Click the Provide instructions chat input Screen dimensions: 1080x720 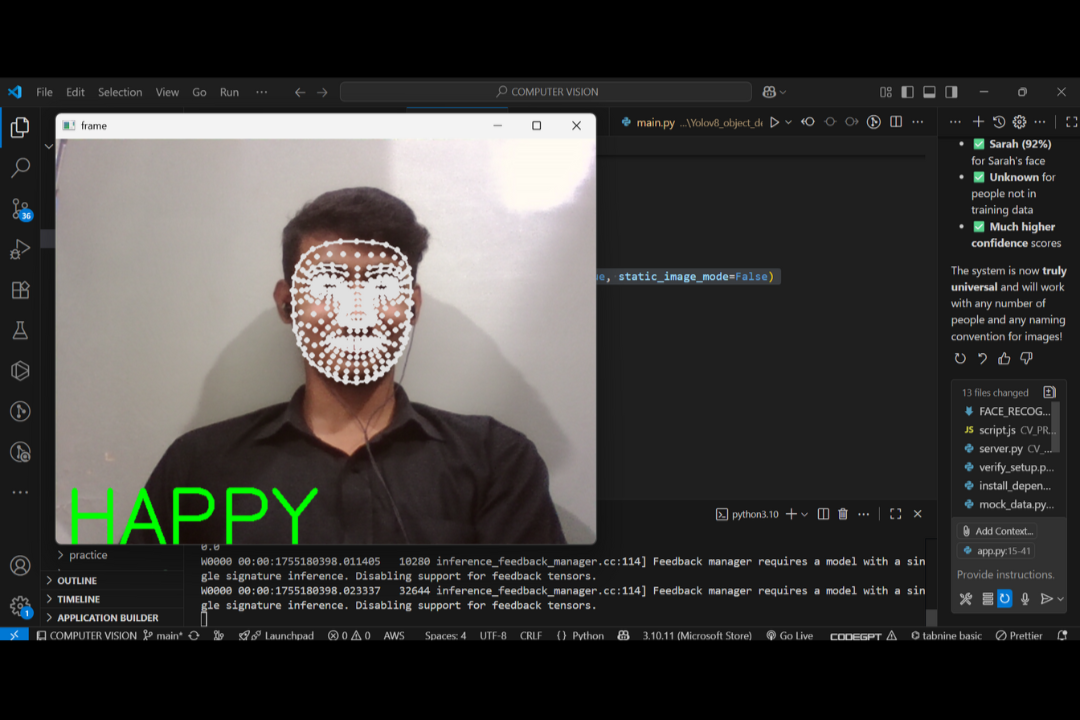[x=1005, y=575]
